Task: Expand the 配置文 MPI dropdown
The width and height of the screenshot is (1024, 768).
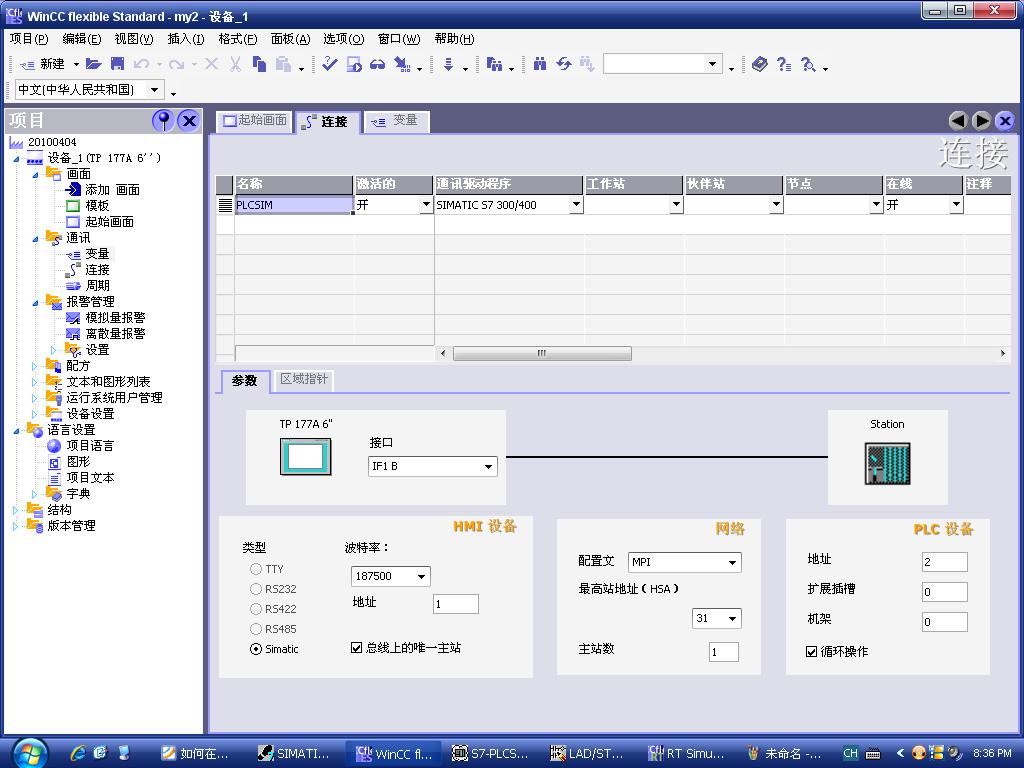Action: click(x=732, y=562)
